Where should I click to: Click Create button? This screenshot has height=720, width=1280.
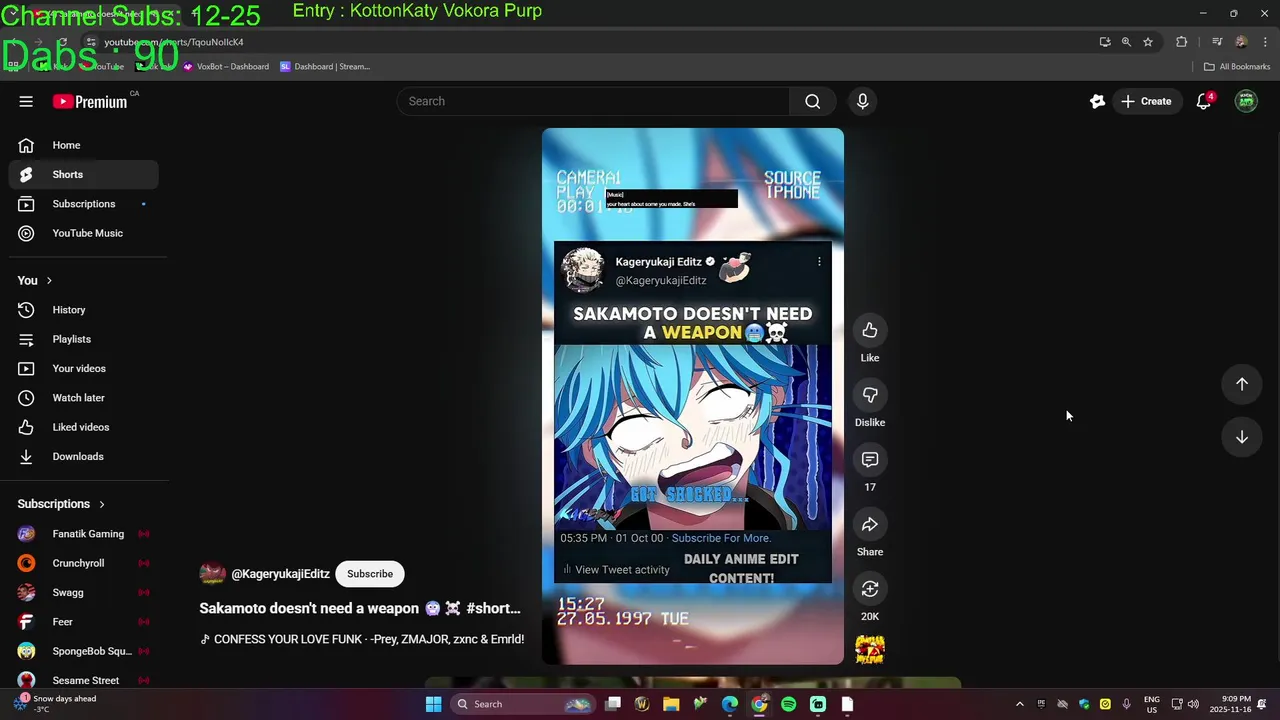pyautogui.click(x=1146, y=101)
